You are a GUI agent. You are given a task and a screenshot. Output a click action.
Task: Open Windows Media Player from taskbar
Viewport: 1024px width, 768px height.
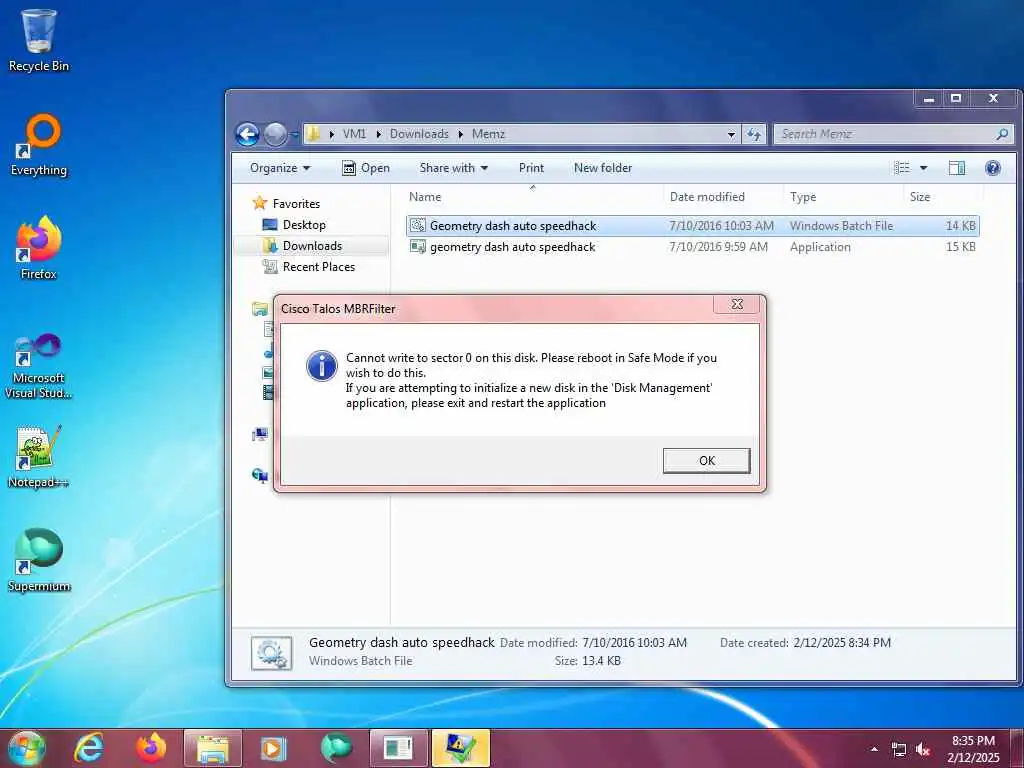click(x=274, y=748)
